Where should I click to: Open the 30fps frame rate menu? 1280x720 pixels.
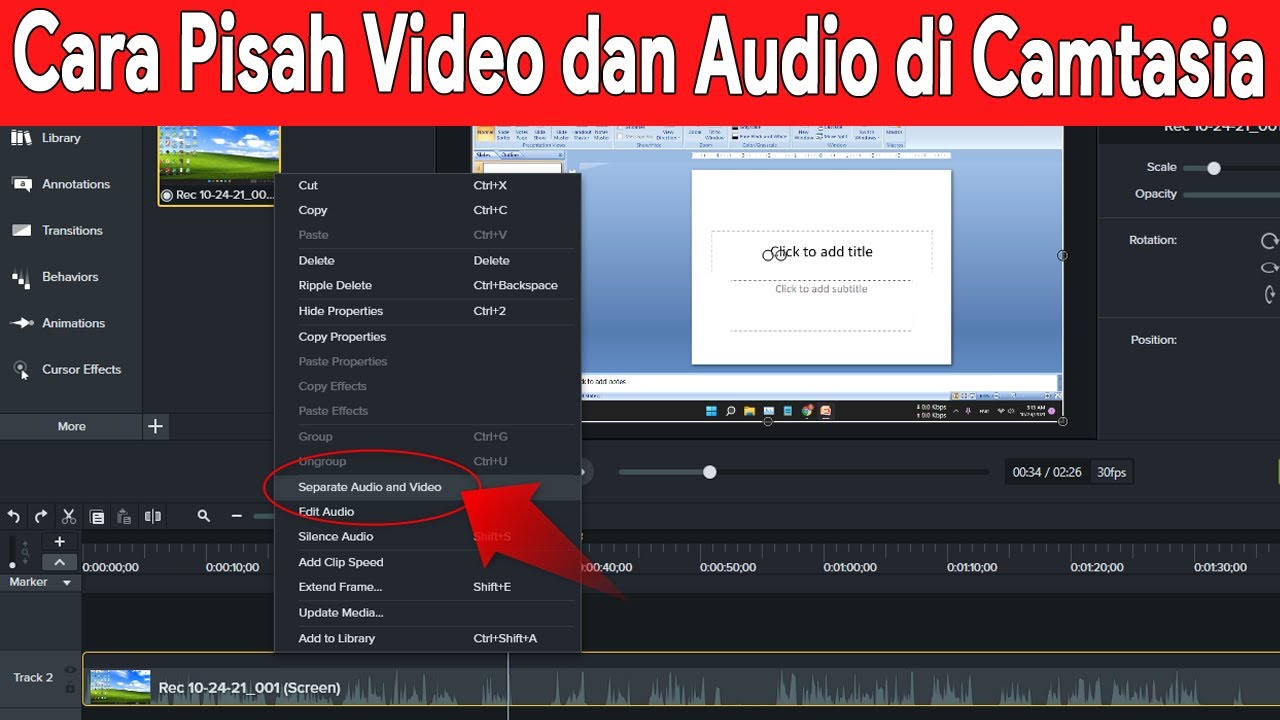coord(1111,472)
